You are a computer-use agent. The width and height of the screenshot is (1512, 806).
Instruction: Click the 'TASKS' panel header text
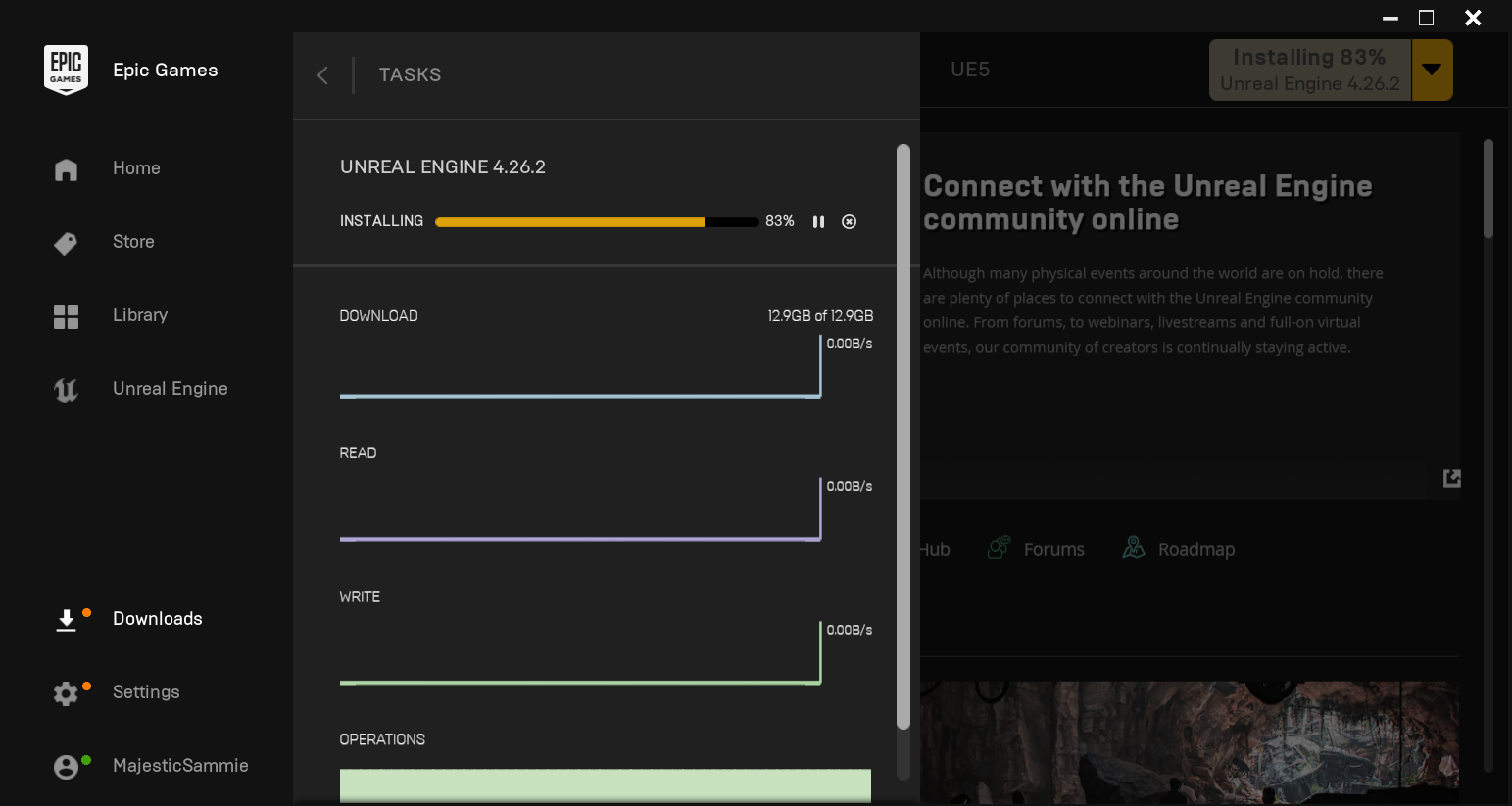point(410,75)
